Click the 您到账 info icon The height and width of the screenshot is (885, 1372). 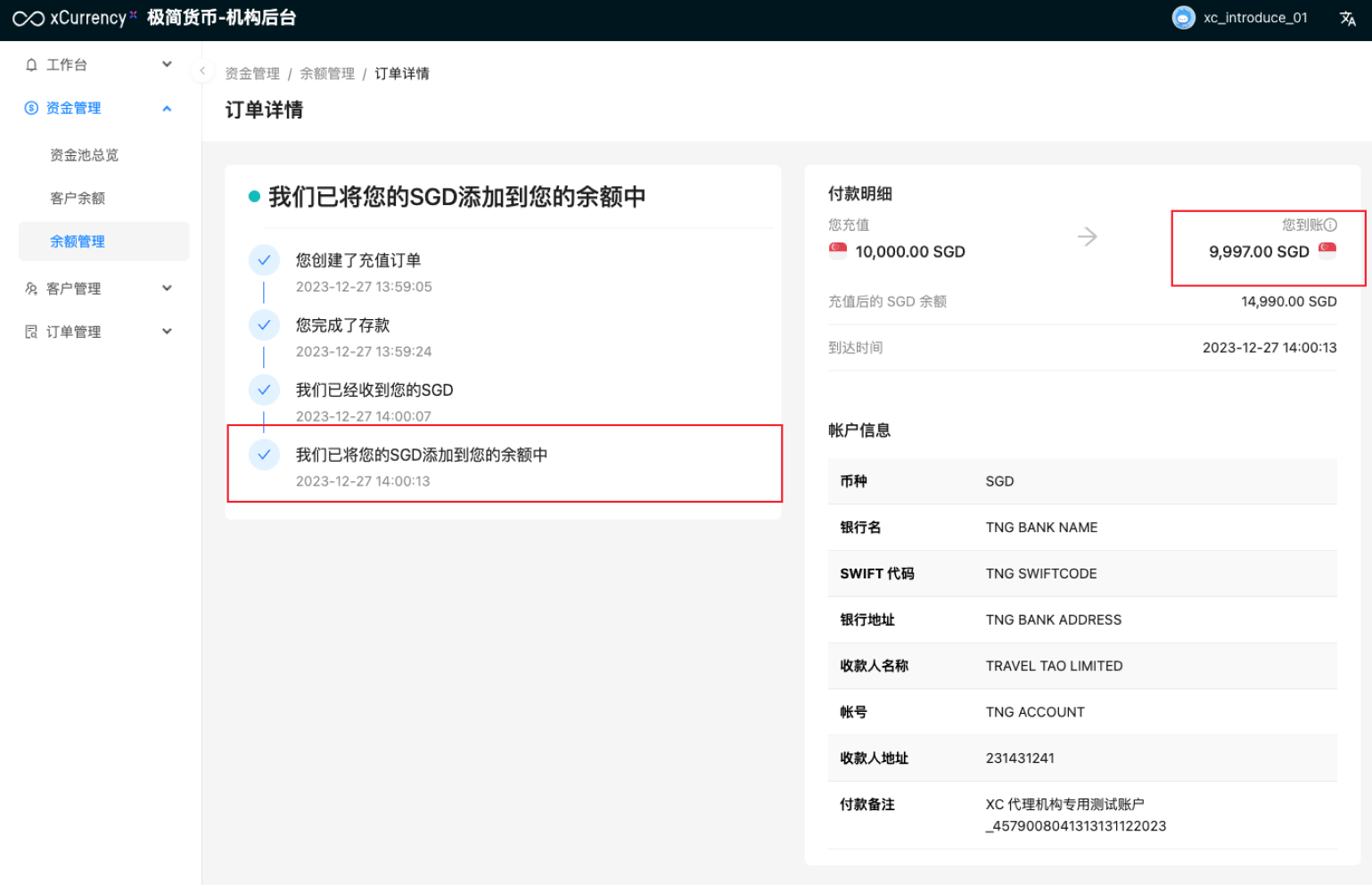click(1330, 225)
